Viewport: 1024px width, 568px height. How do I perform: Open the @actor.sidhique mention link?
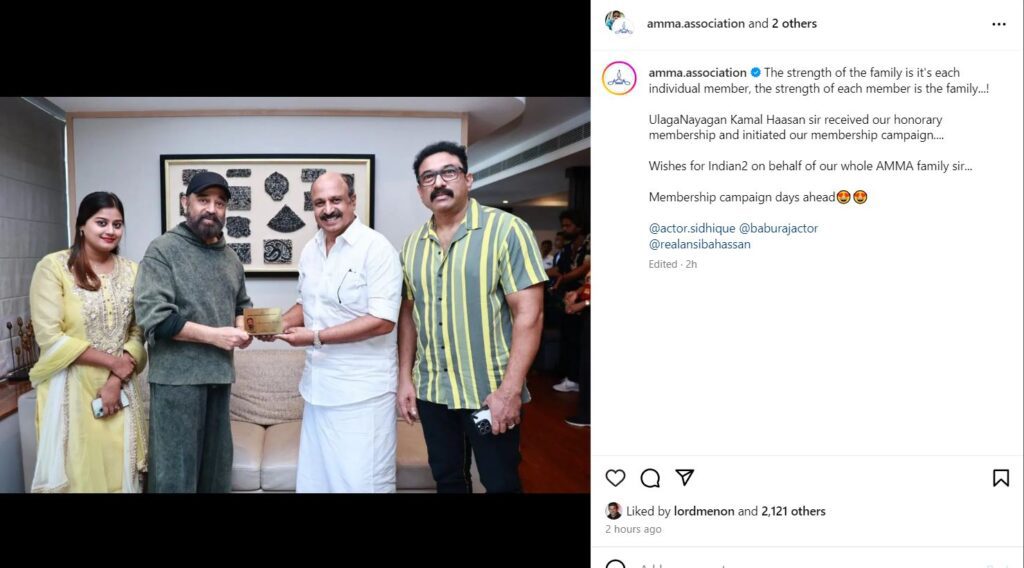692,229
